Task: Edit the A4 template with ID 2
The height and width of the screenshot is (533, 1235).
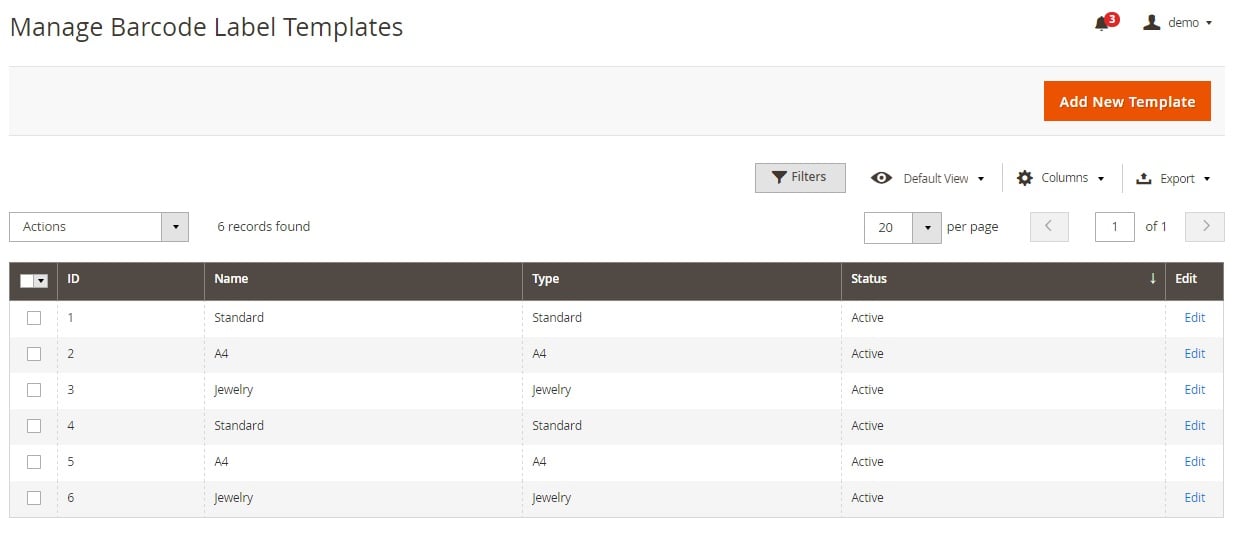Action: (1194, 354)
